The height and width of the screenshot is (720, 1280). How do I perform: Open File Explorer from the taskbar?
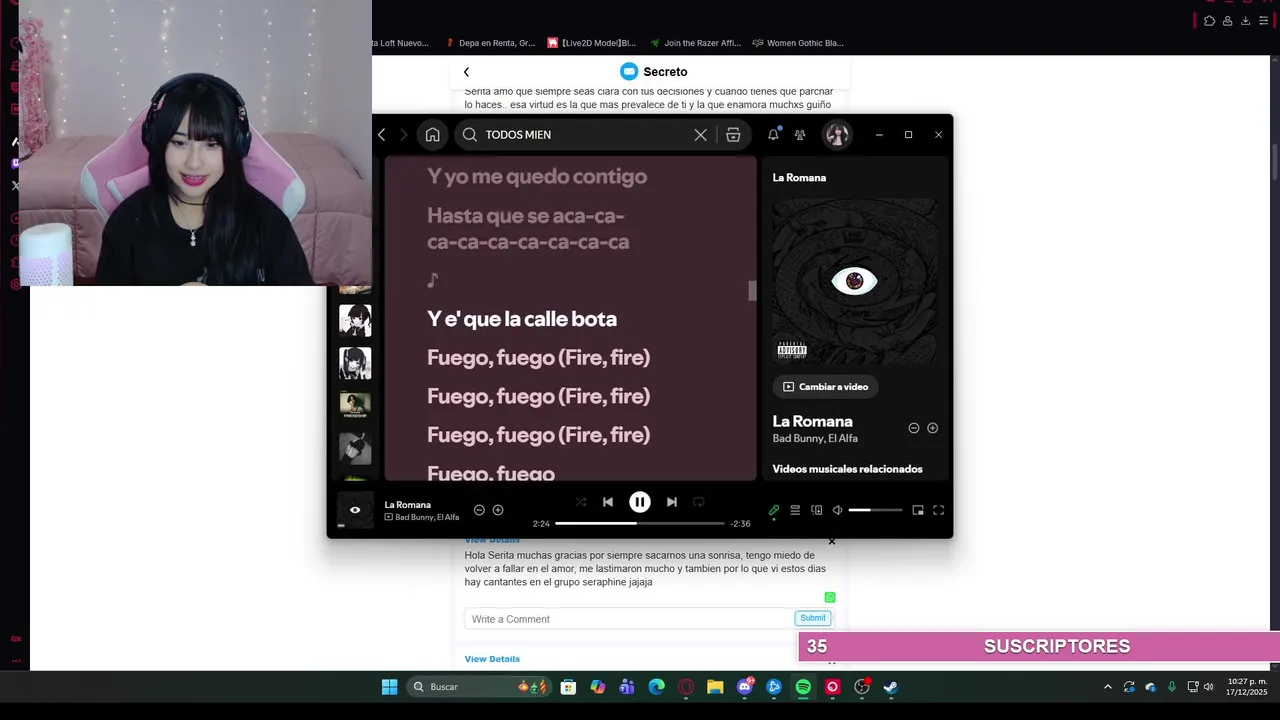(x=715, y=687)
